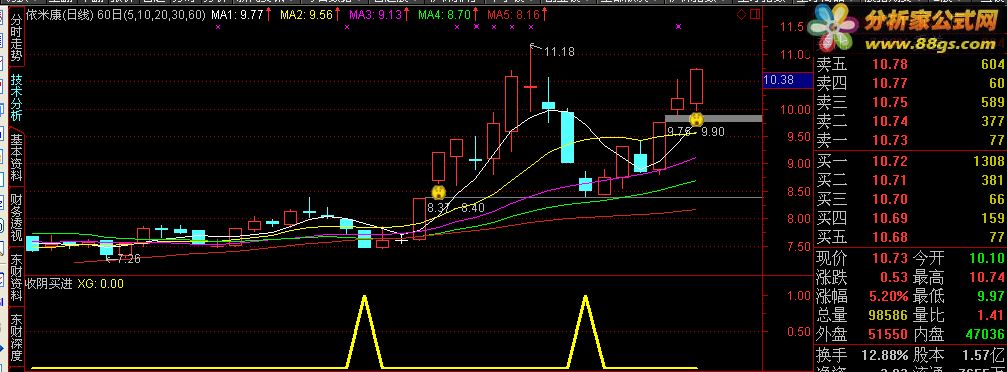Screen dimensions: 1007x372
Task: Switch to the 技术分析 tab
Action: (x=16, y=97)
